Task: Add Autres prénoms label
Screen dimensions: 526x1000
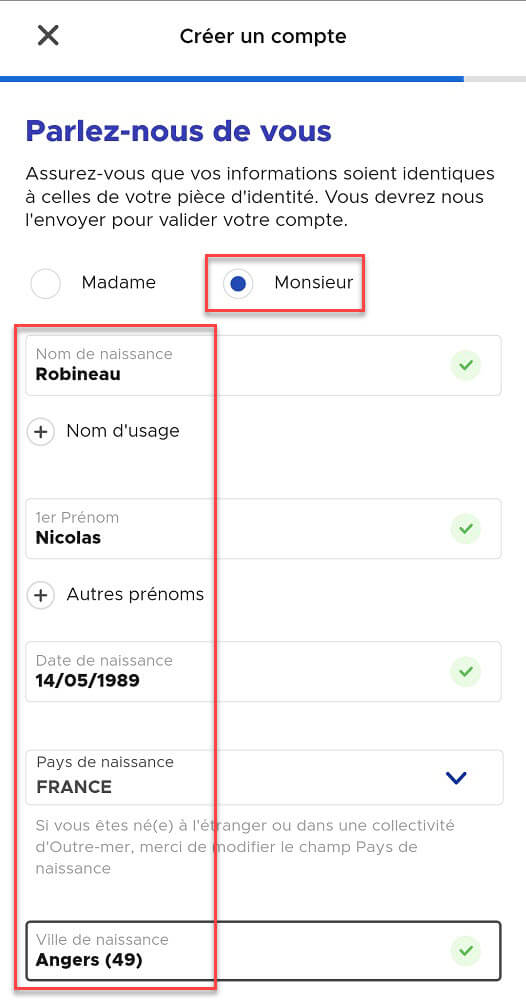Action: click(135, 594)
